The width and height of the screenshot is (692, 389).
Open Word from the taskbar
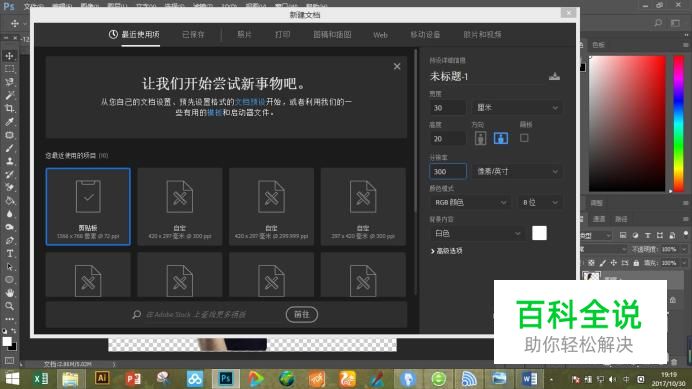pyautogui.click(x=529, y=378)
